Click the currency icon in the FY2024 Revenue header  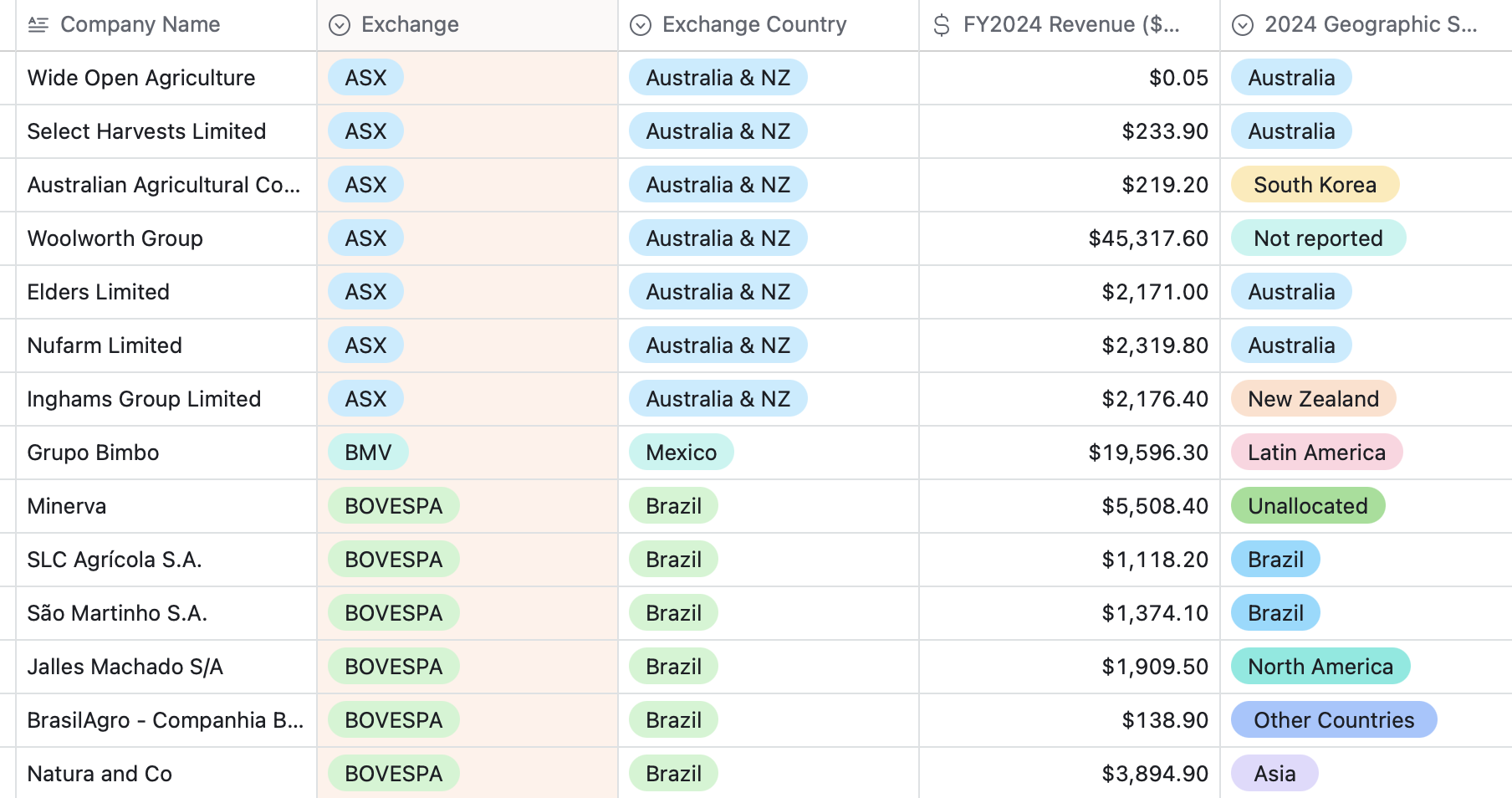click(942, 25)
